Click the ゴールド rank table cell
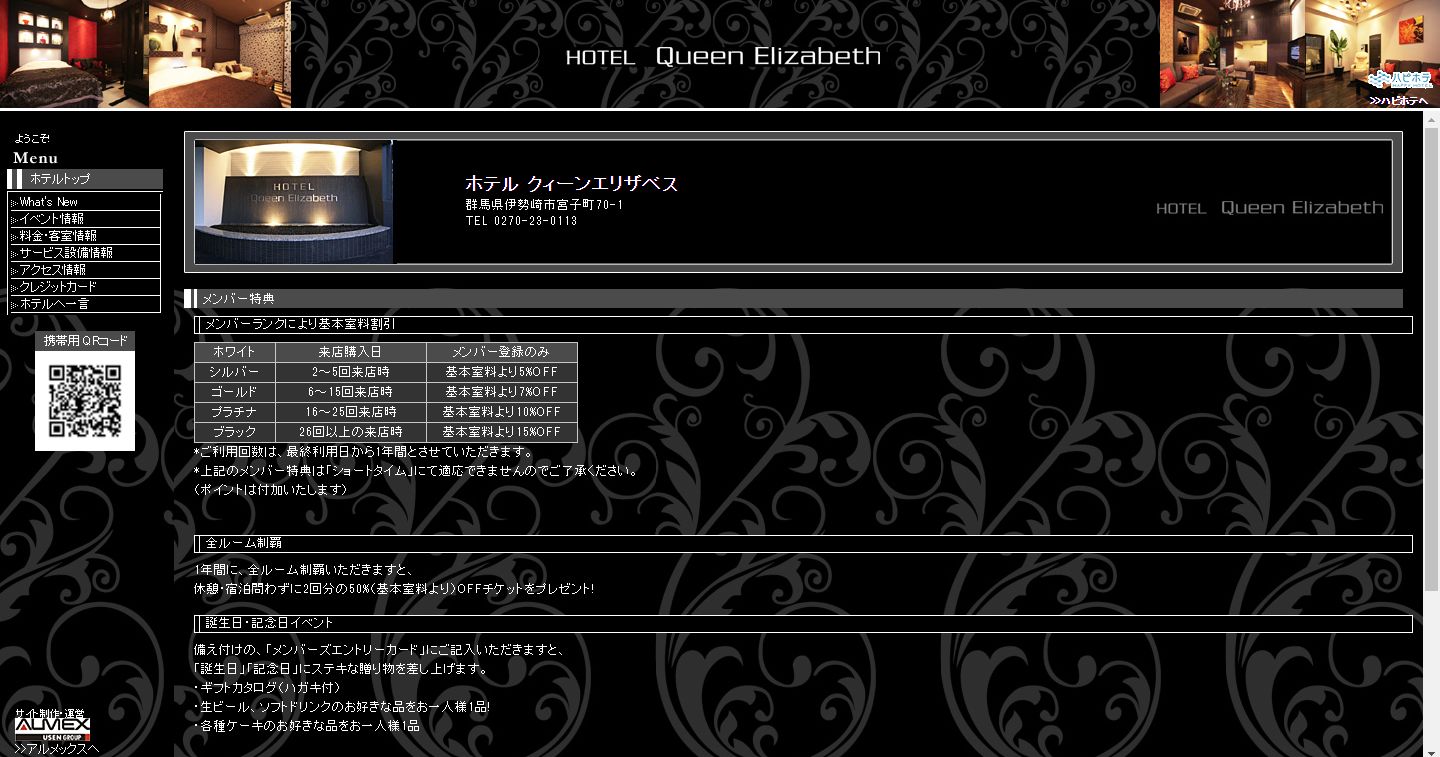Screen dimensions: 1440x757 [x=234, y=392]
